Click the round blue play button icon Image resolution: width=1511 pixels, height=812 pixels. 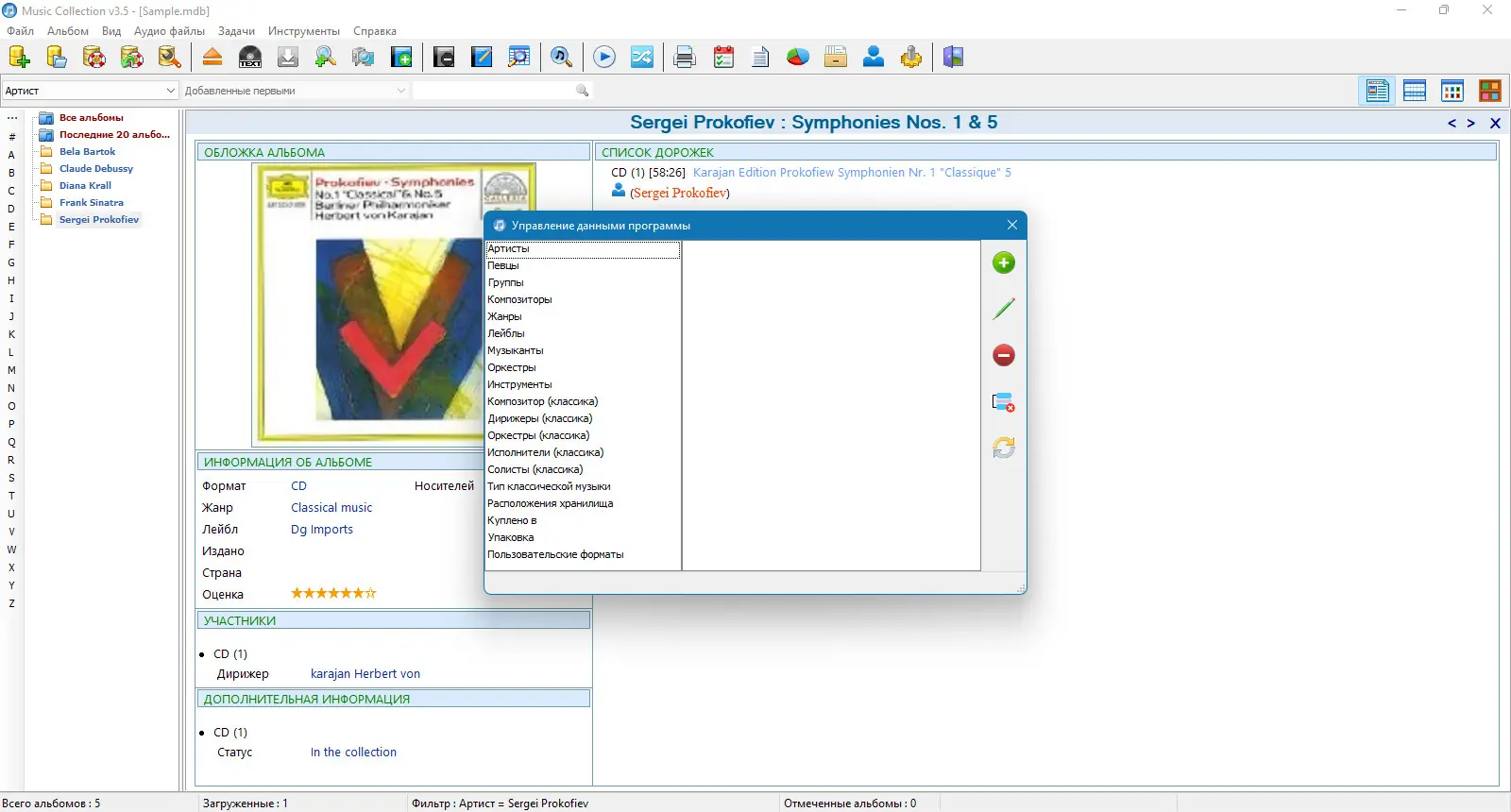pos(604,58)
